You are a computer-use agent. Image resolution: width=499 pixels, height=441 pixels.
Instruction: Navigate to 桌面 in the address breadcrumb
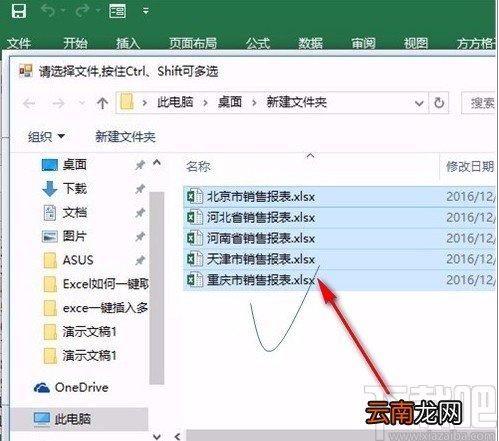[230, 102]
